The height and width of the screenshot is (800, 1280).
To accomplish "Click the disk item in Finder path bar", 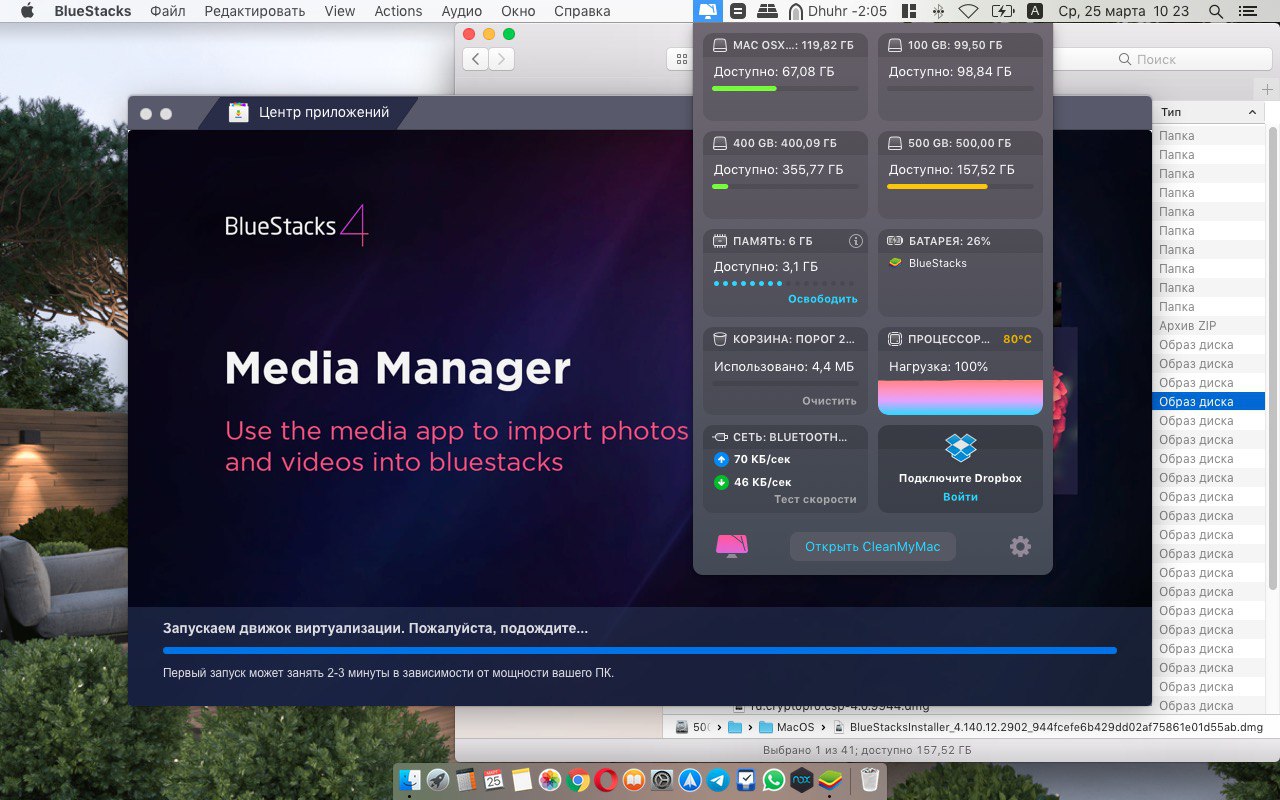I will pyautogui.click(x=693, y=727).
